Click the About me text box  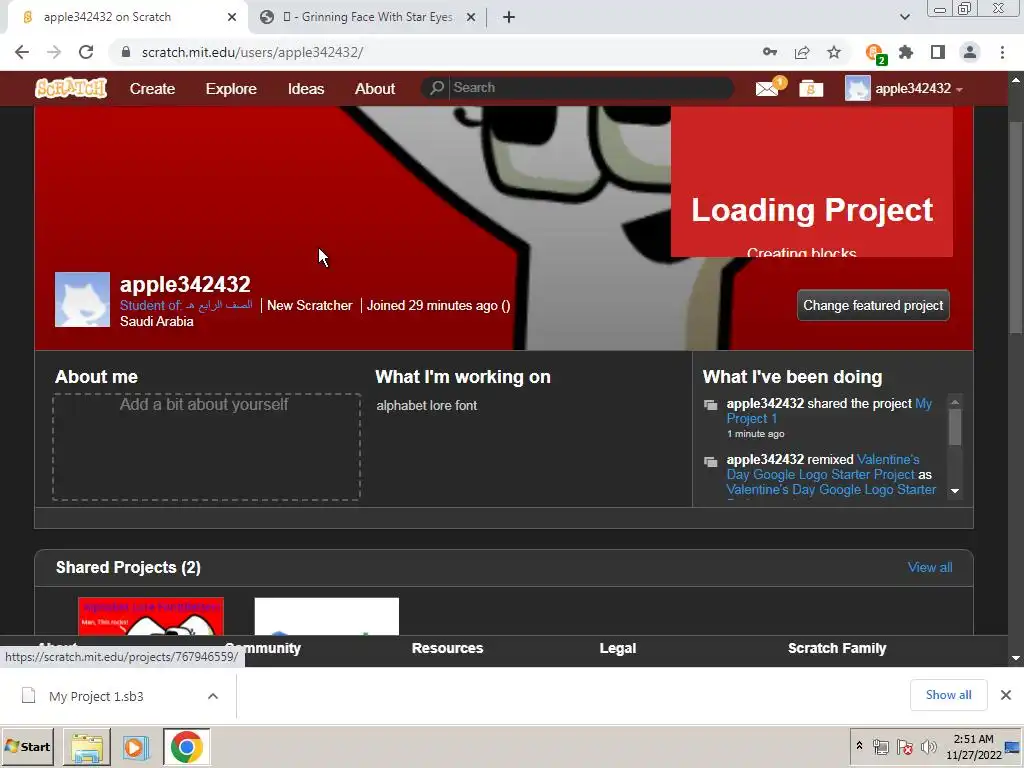pos(206,447)
